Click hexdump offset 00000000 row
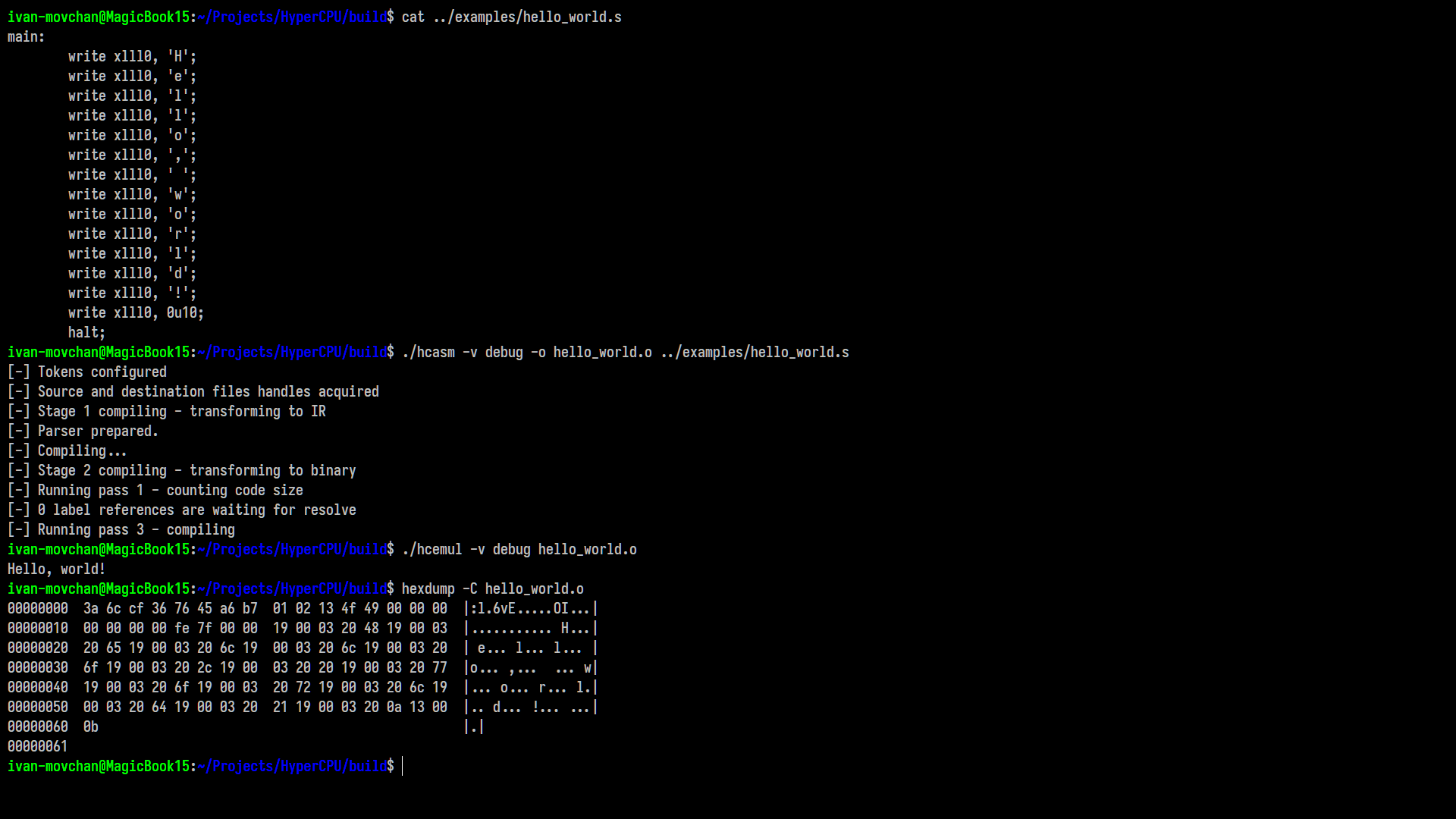The width and height of the screenshot is (1456, 819). pyautogui.click(x=37, y=608)
